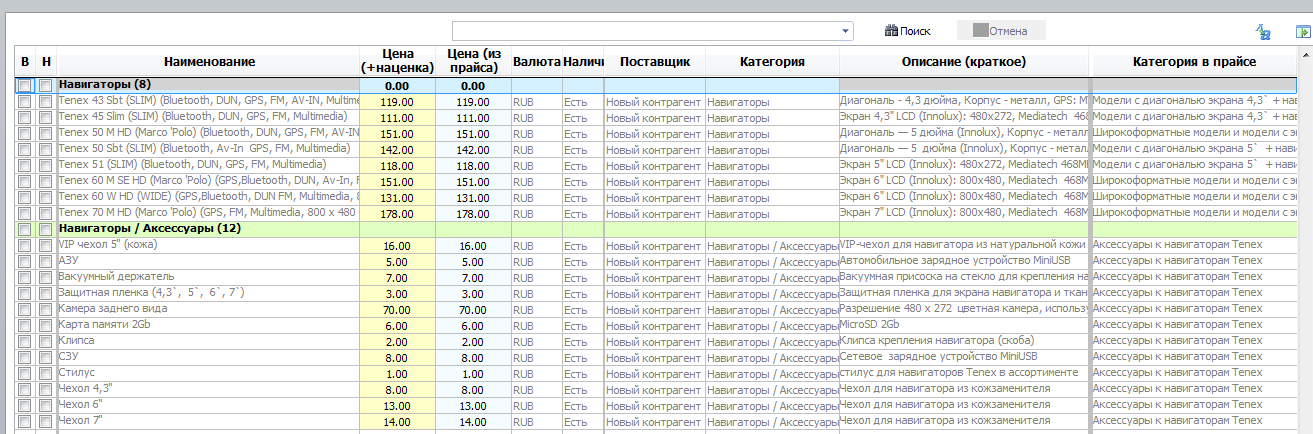Tick the В checkbox for АЗУ row
The height and width of the screenshot is (434, 1313).
click(x=24, y=261)
